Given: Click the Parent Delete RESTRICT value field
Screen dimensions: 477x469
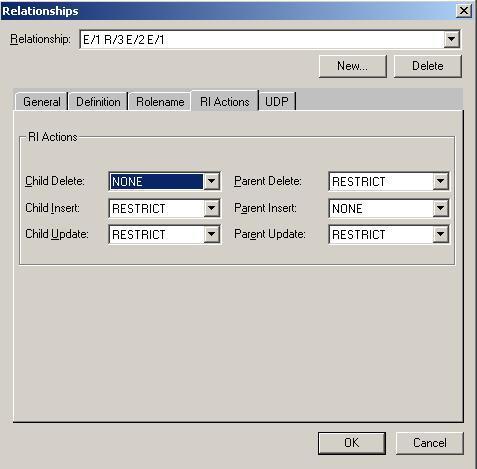Looking at the screenshot, I should 381,181.
